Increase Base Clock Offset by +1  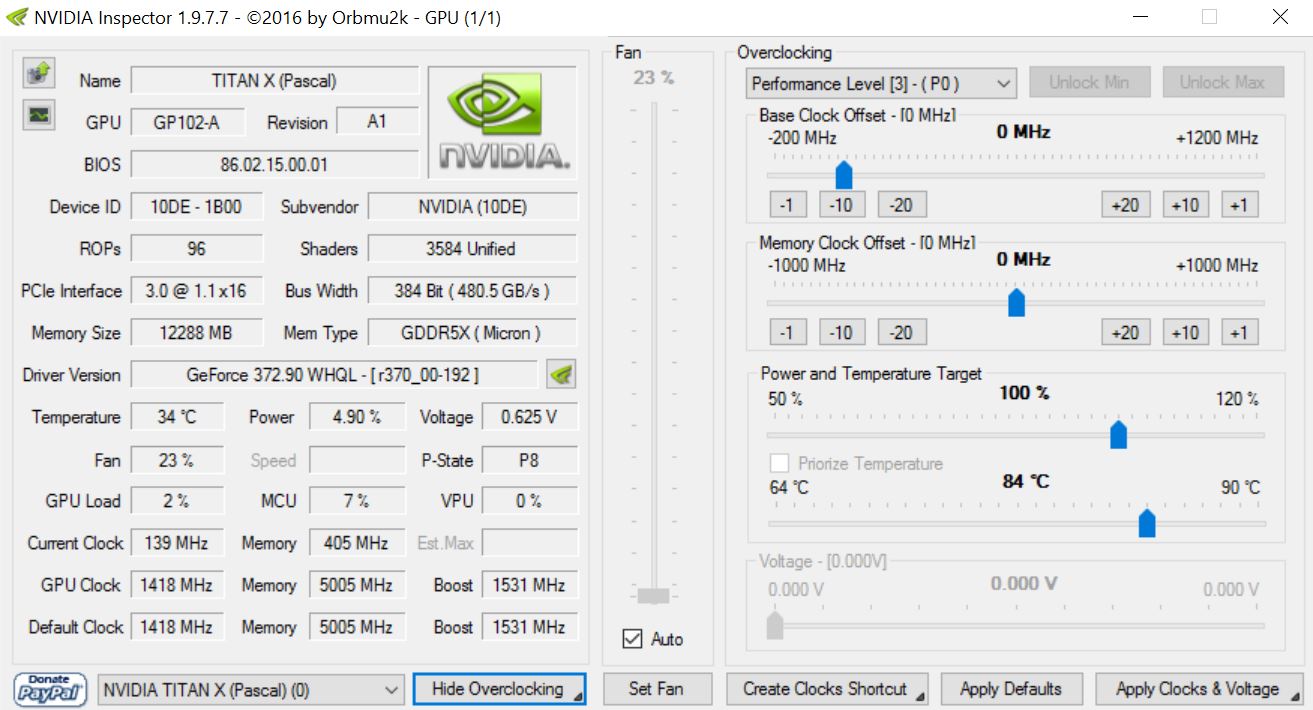click(1239, 205)
